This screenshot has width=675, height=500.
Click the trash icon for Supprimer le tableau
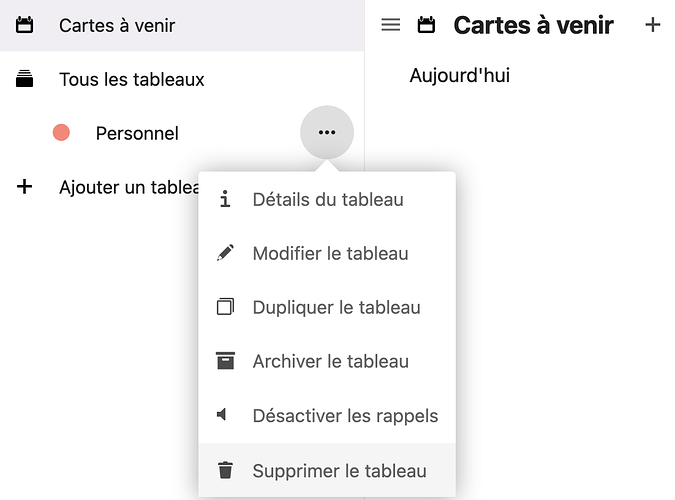point(225,470)
